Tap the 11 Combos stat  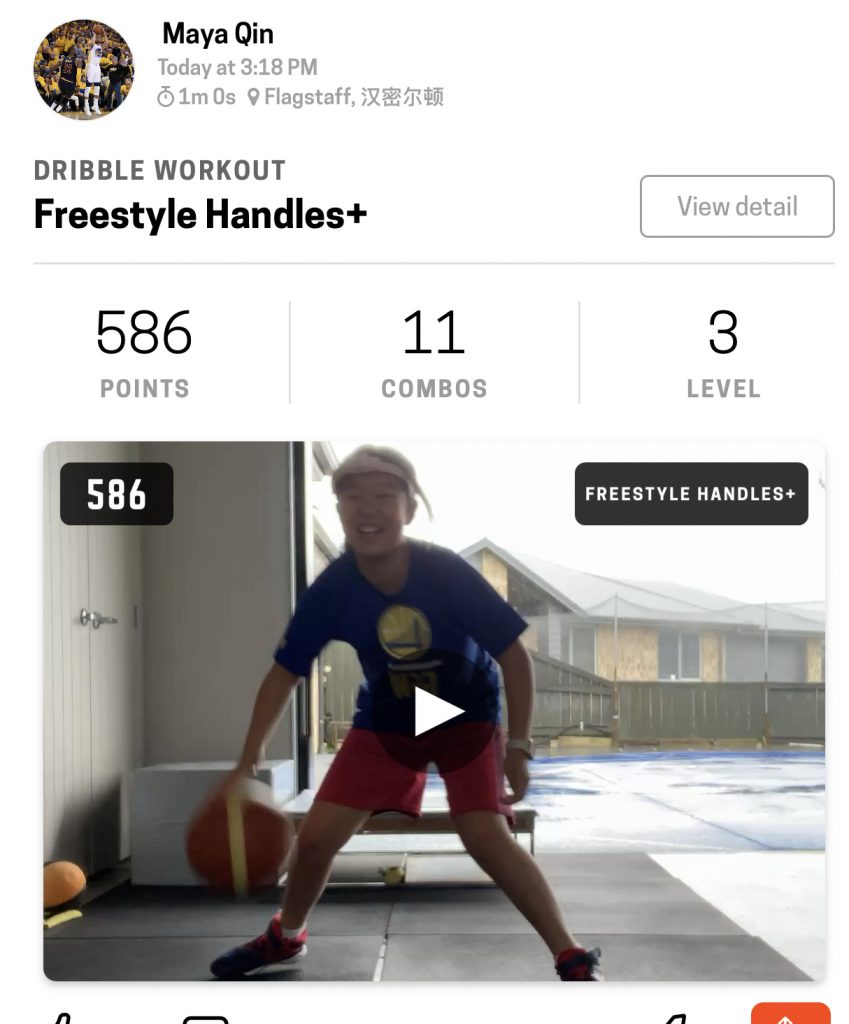click(x=434, y=352)
